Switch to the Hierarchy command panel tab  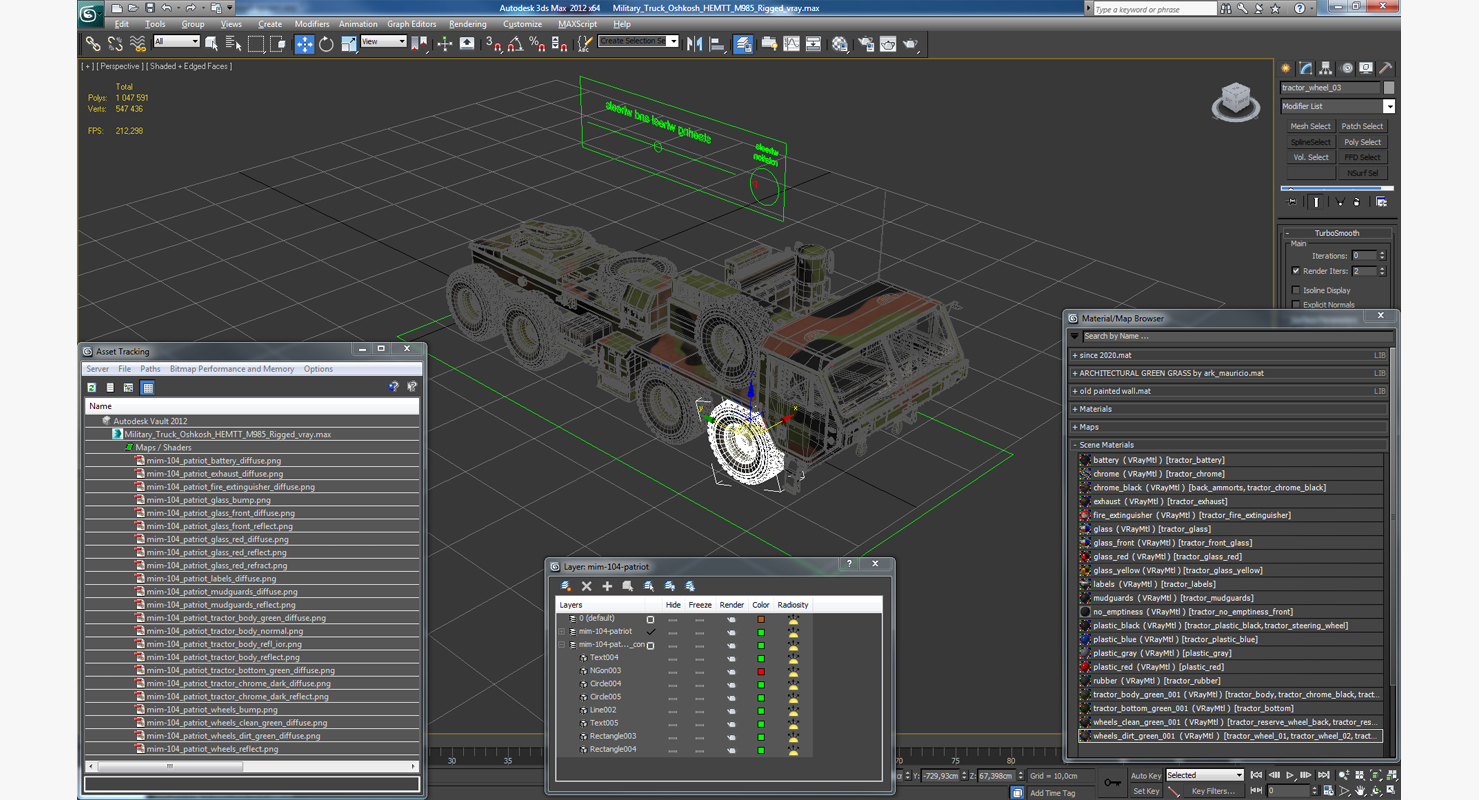1326,68
